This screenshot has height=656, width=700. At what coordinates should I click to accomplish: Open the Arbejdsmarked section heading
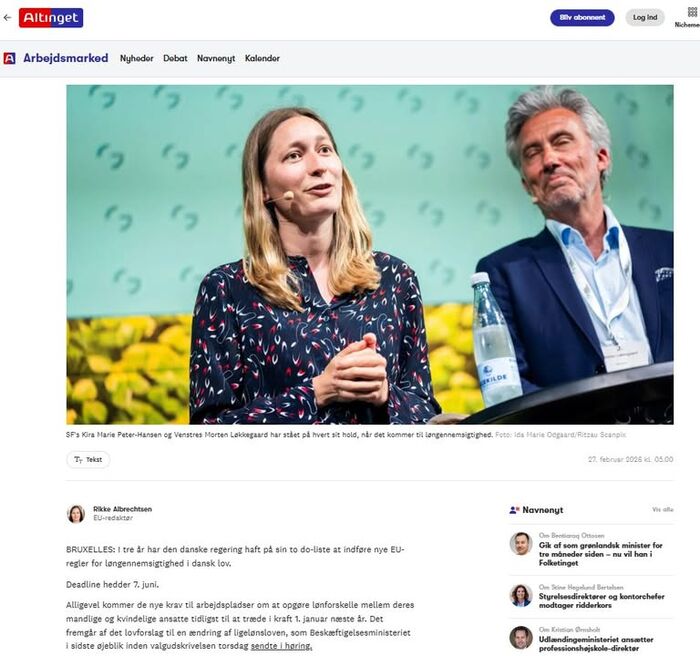pyautogui.click(x=66, y=58)
